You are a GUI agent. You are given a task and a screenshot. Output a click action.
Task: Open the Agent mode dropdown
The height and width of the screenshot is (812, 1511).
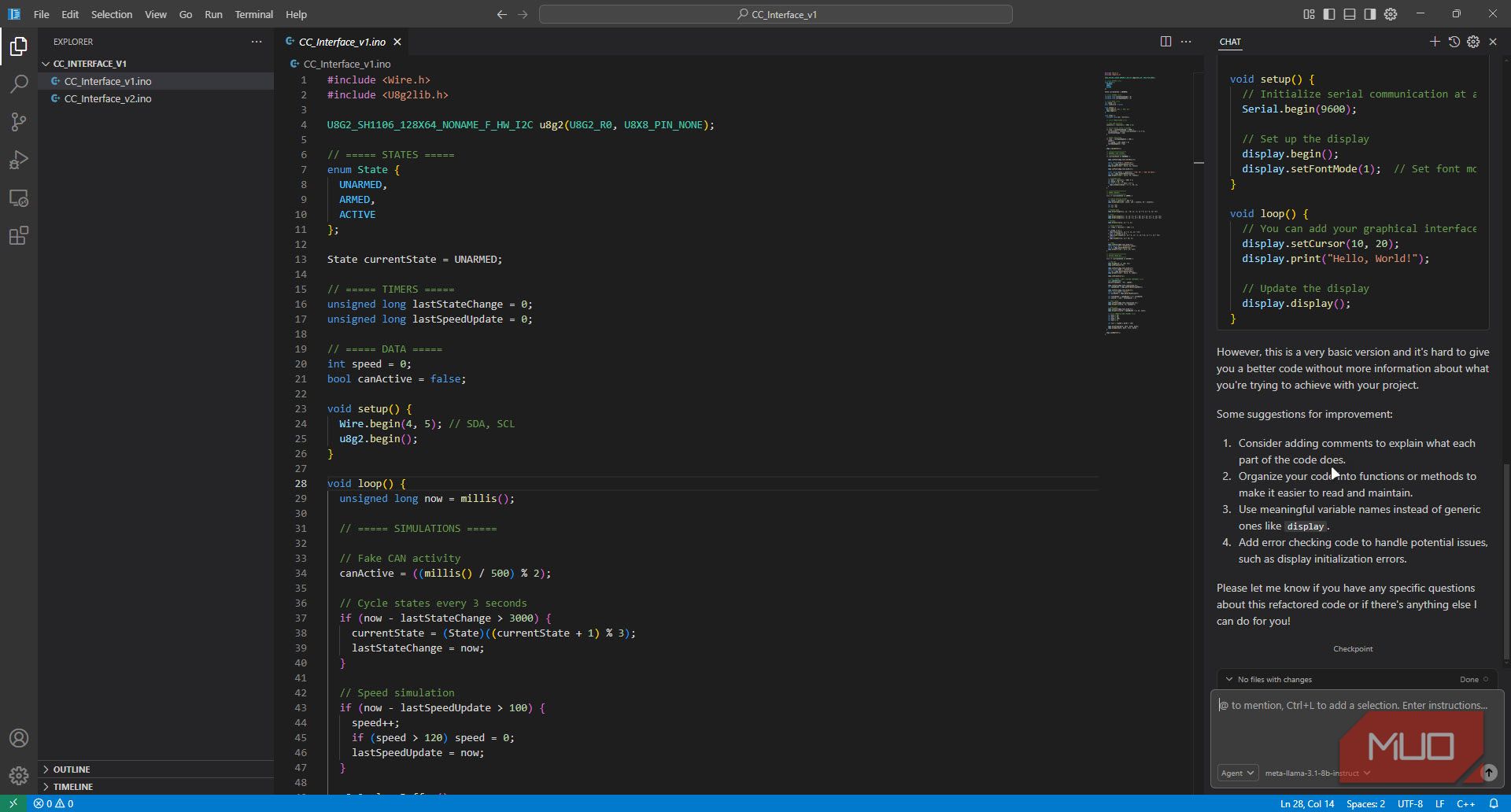click(x=1237, y=773)
